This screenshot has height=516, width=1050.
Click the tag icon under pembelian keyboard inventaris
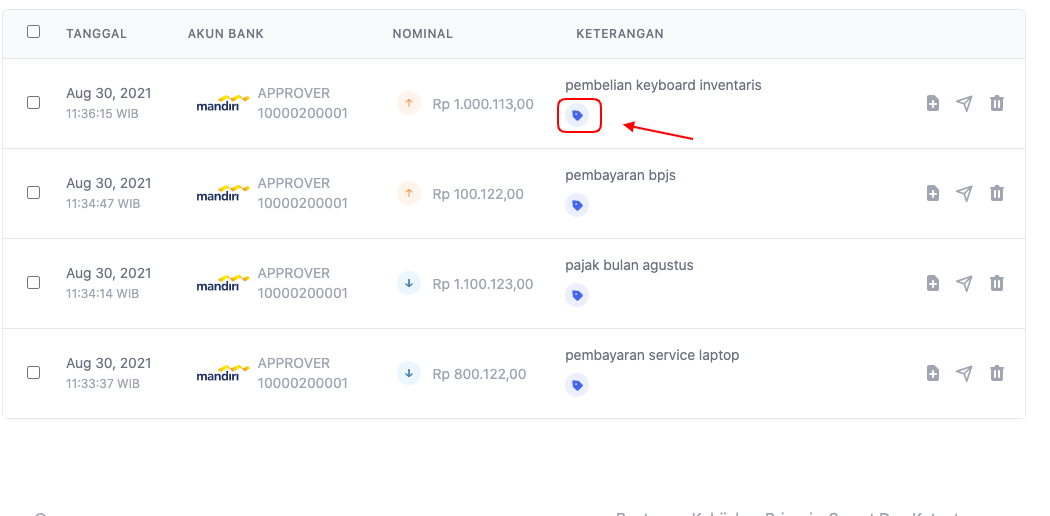(x=577, y=116)
